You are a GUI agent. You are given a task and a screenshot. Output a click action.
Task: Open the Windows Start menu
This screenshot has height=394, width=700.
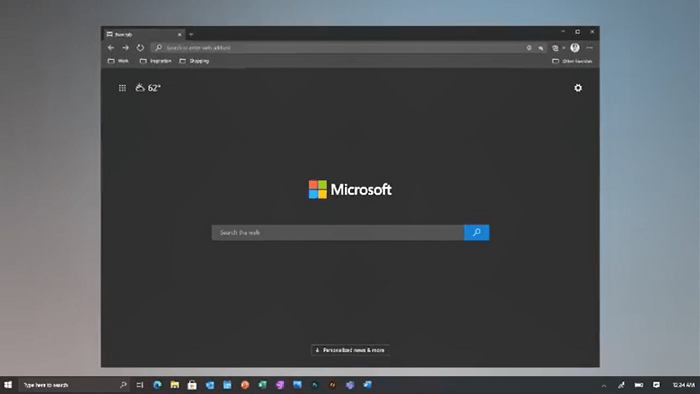click(8, 385)
